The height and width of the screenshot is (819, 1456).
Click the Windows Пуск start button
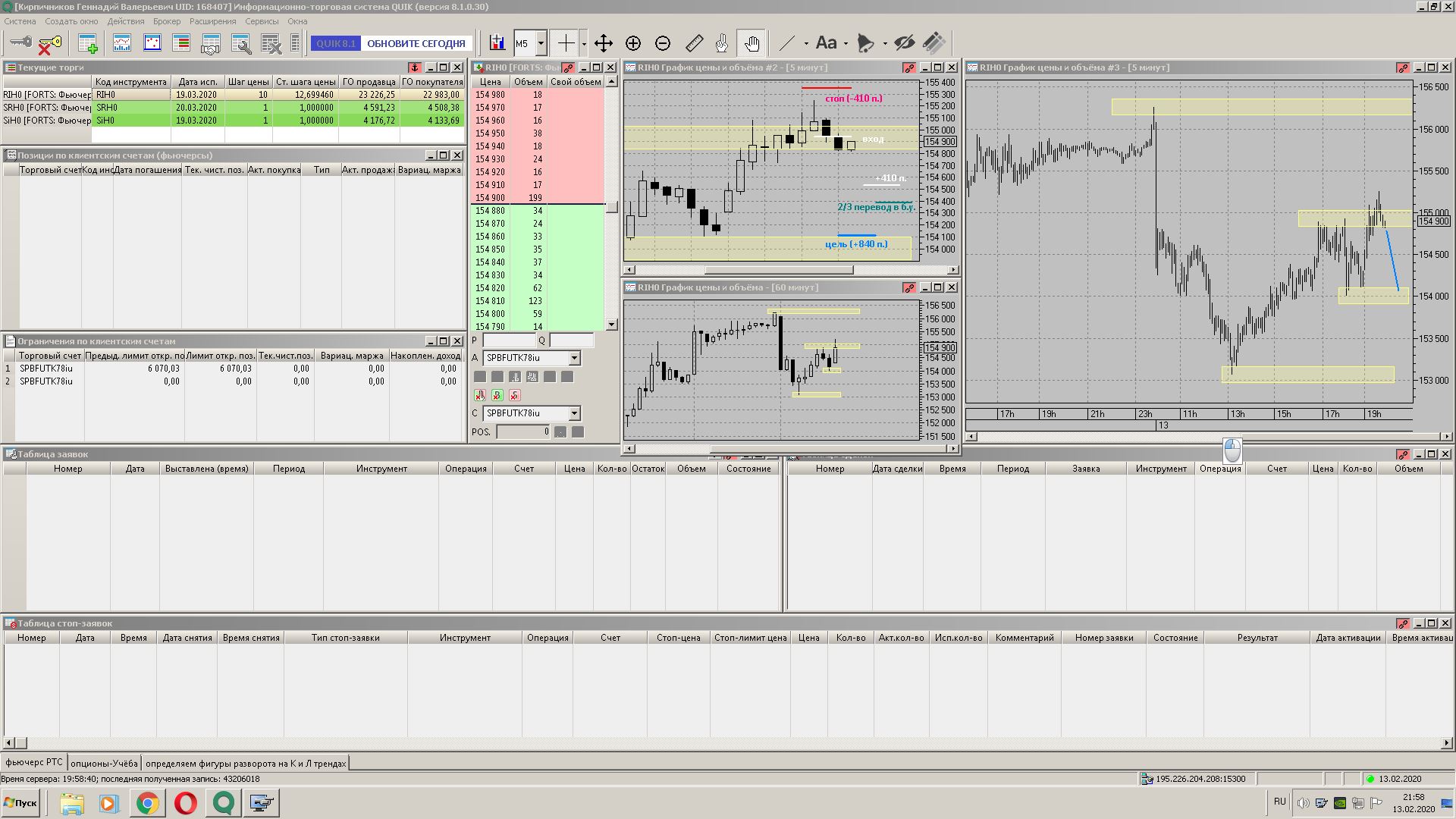[20, 802]
